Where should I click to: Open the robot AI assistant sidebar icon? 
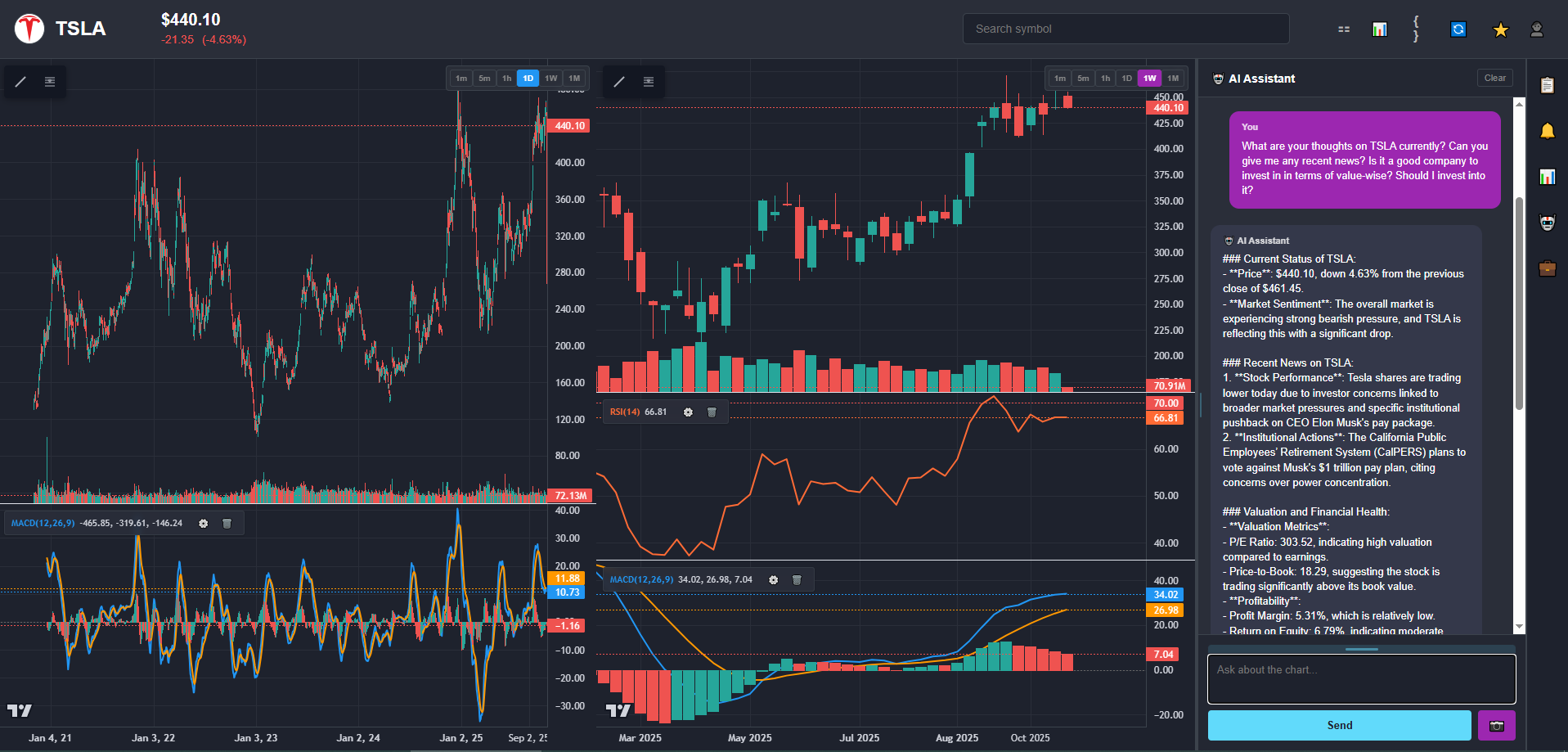click(1548, 223)
